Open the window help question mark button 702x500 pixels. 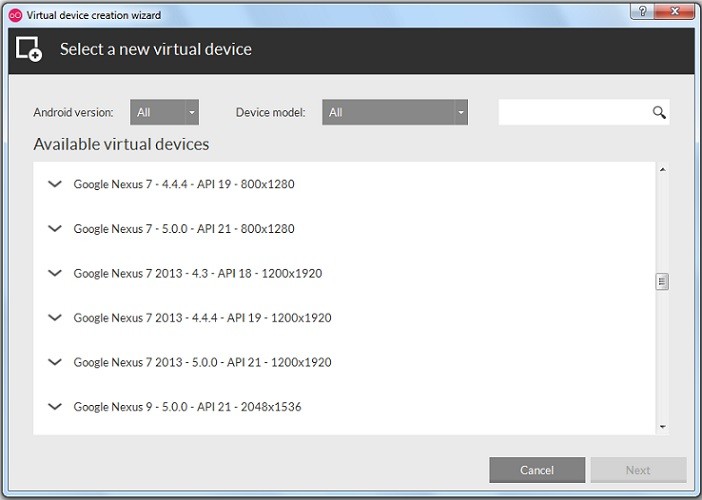point(642,11)
